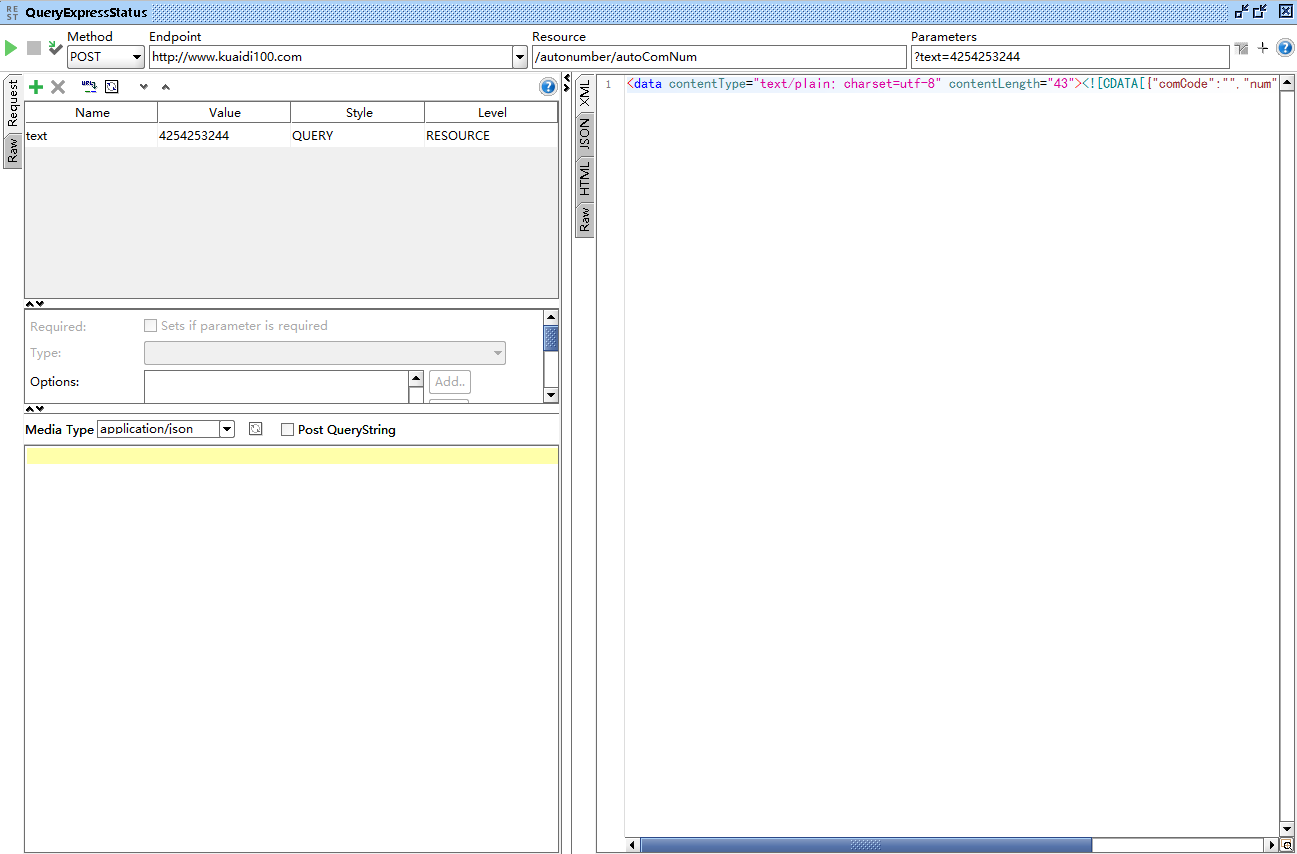
Task: Click parameter details panel scroll-down arrow
Action: click(551, 396)
